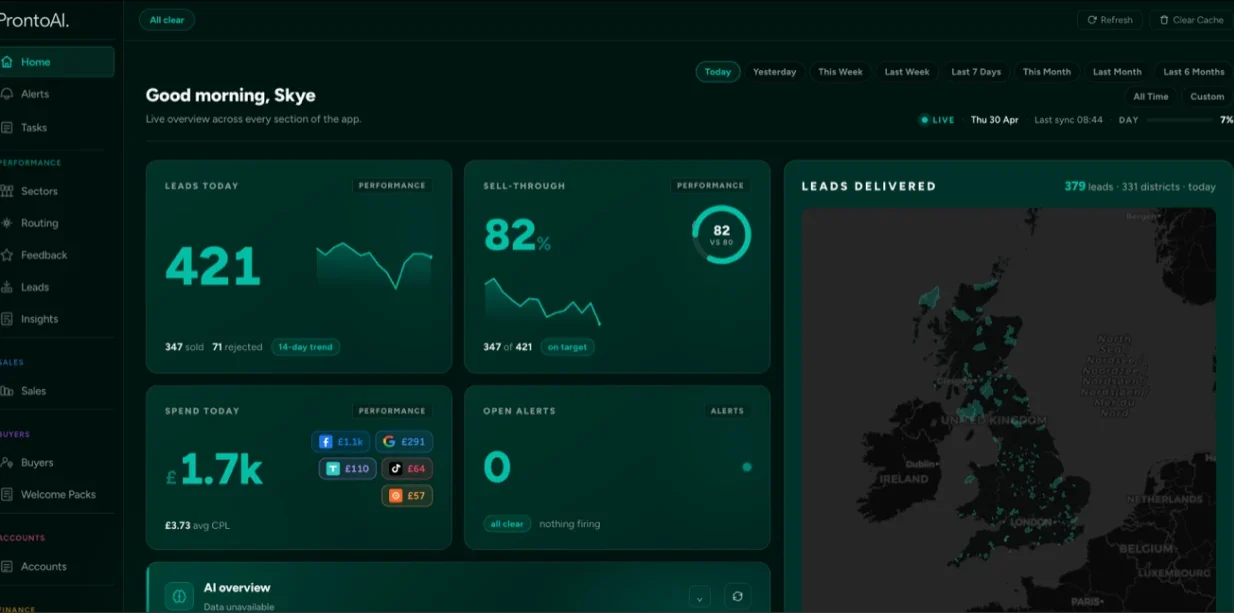Click the LIVE status indicator
The width and height of the screenshot is (1234, 613).
pos(938,120)
